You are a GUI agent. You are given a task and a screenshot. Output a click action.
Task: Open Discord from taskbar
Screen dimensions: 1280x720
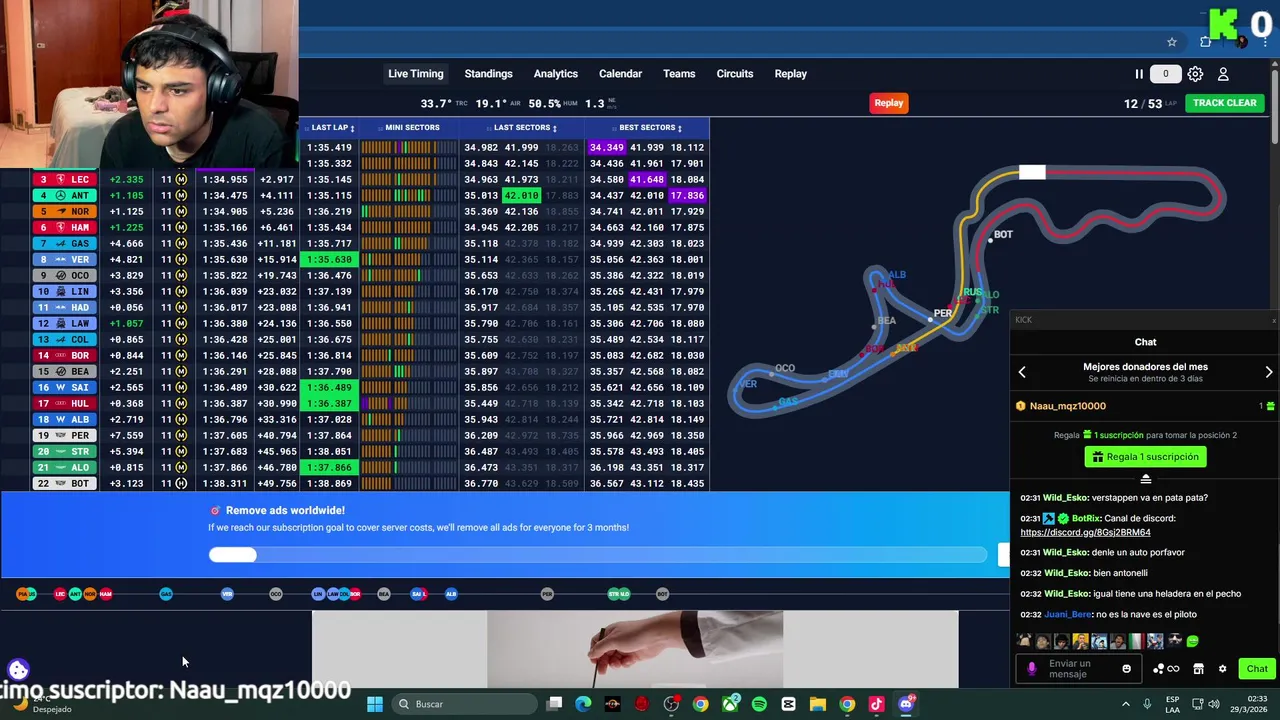tap(906, 704)
